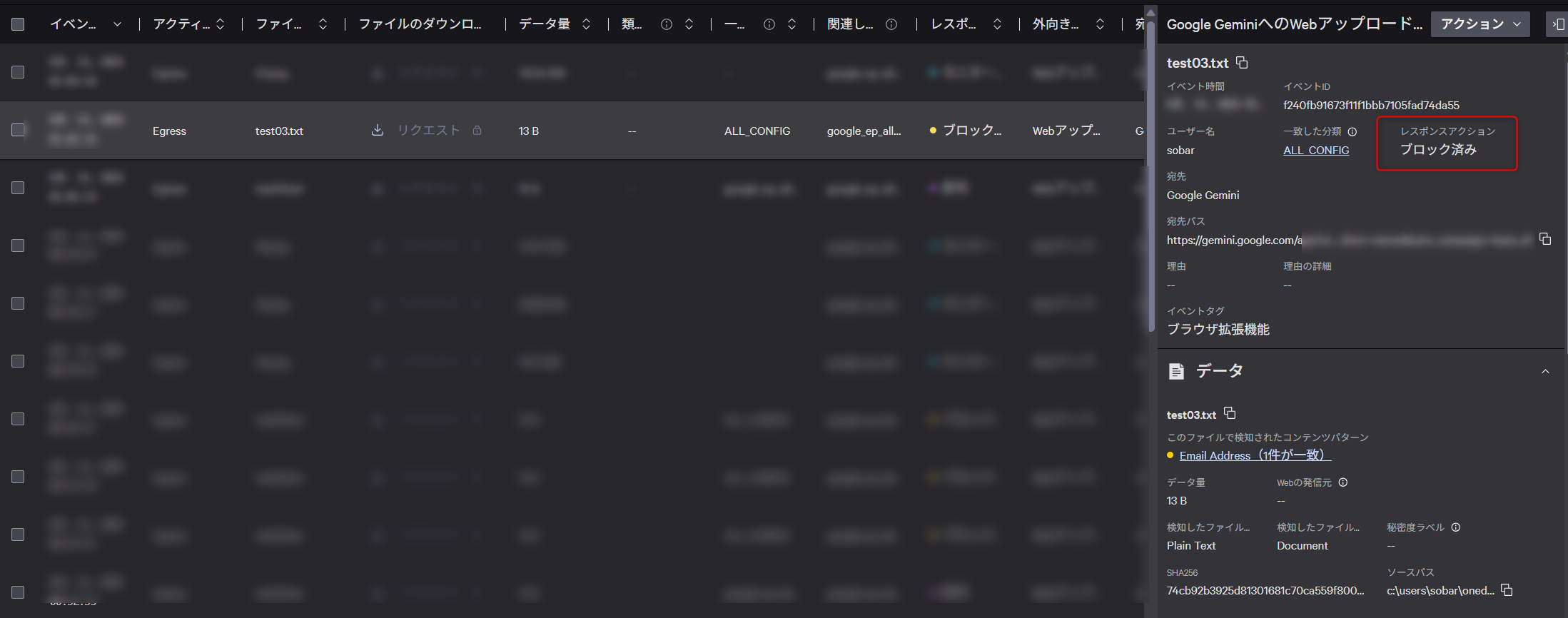
Task: Open Email Address (1件が一致) link
Action: point(1255,455)
